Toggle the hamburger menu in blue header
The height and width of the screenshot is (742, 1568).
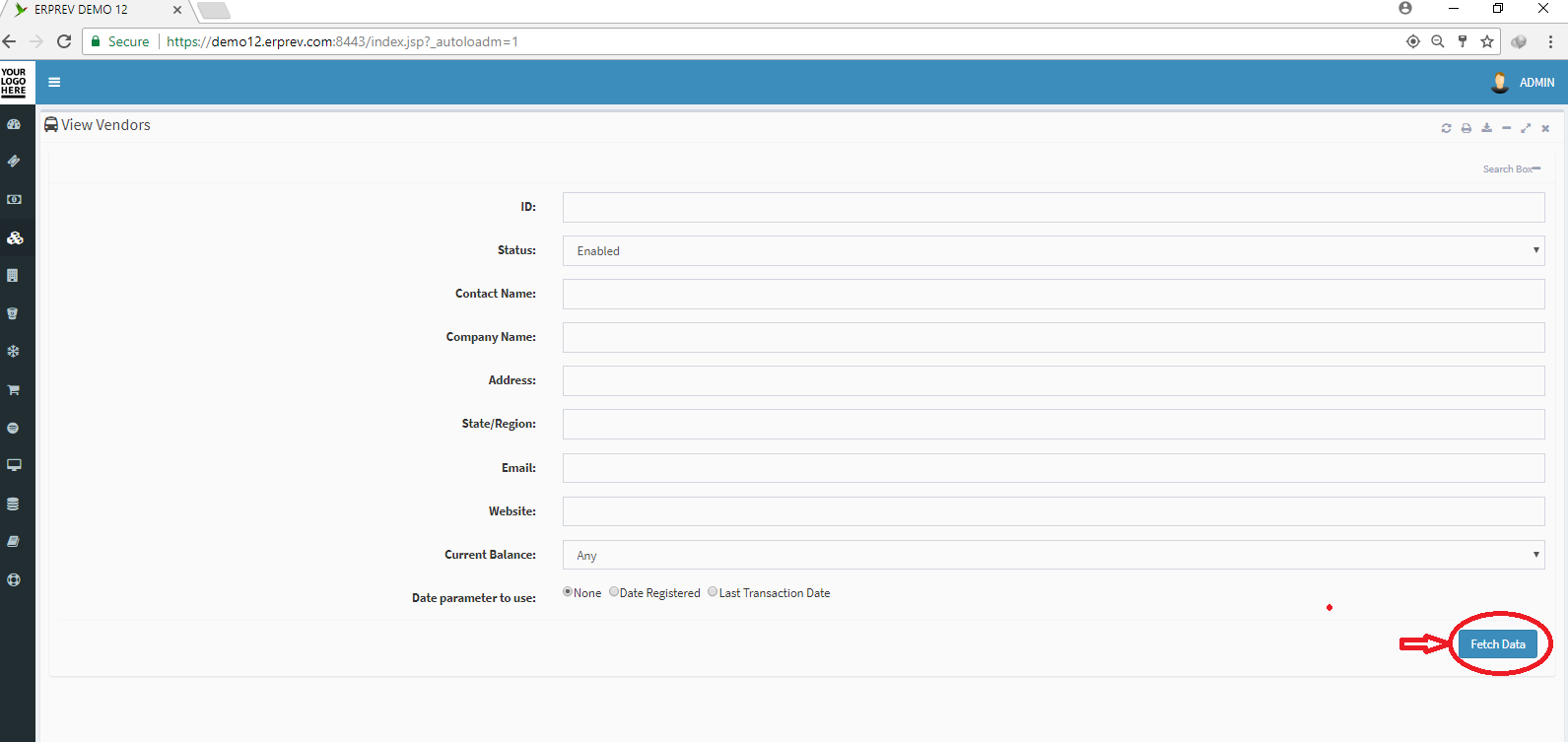click(54, 83)
